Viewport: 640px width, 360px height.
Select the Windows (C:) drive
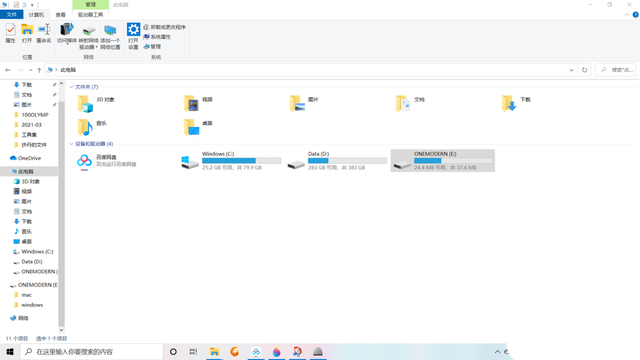[231, 160]
